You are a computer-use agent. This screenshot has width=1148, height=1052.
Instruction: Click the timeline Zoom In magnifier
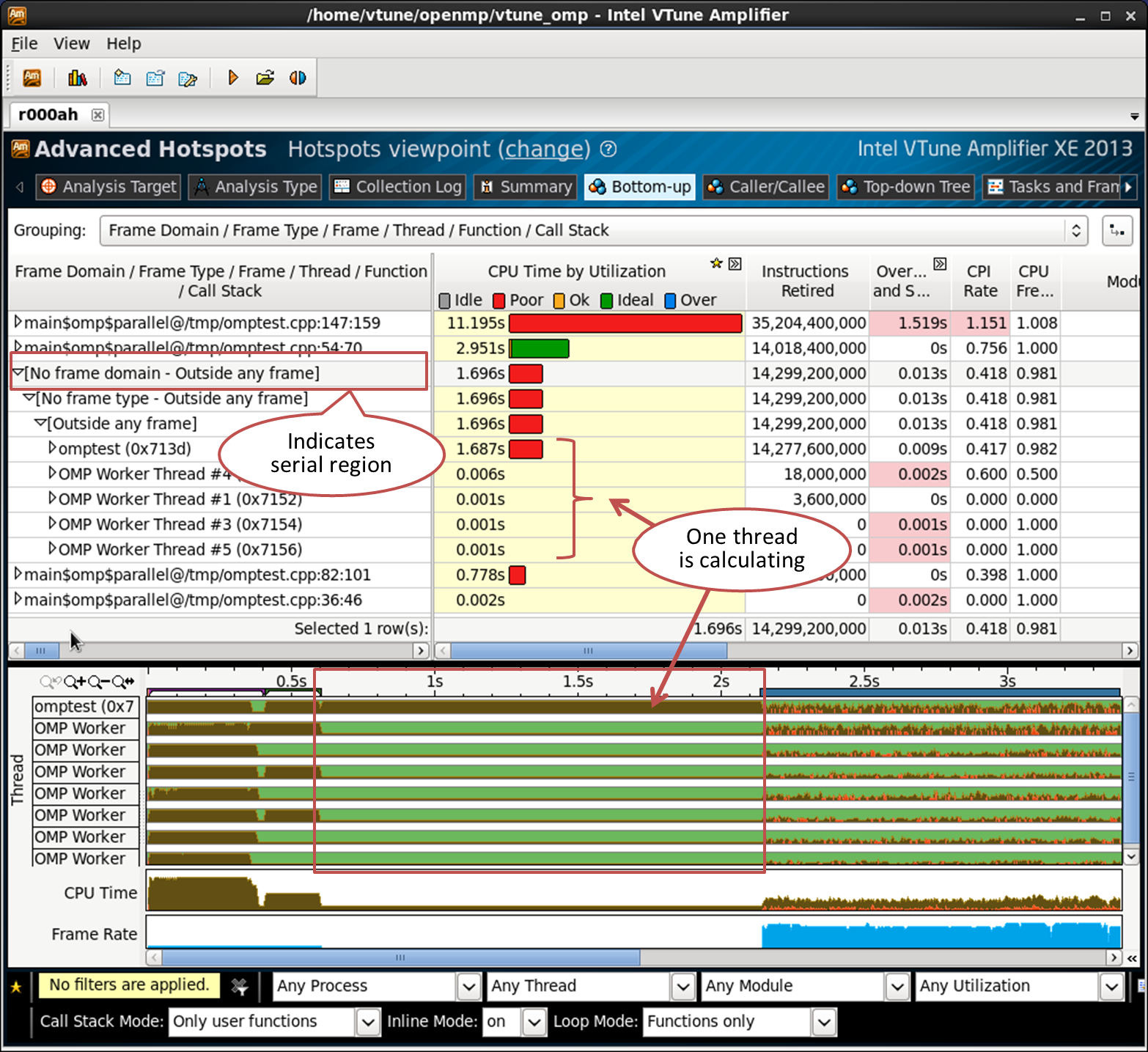point(76,683)
